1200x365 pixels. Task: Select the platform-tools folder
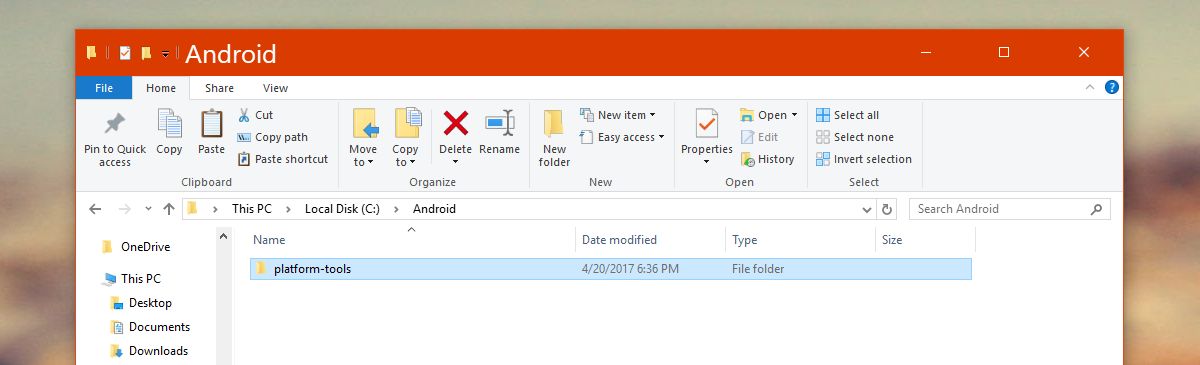(x=610, y=269)
